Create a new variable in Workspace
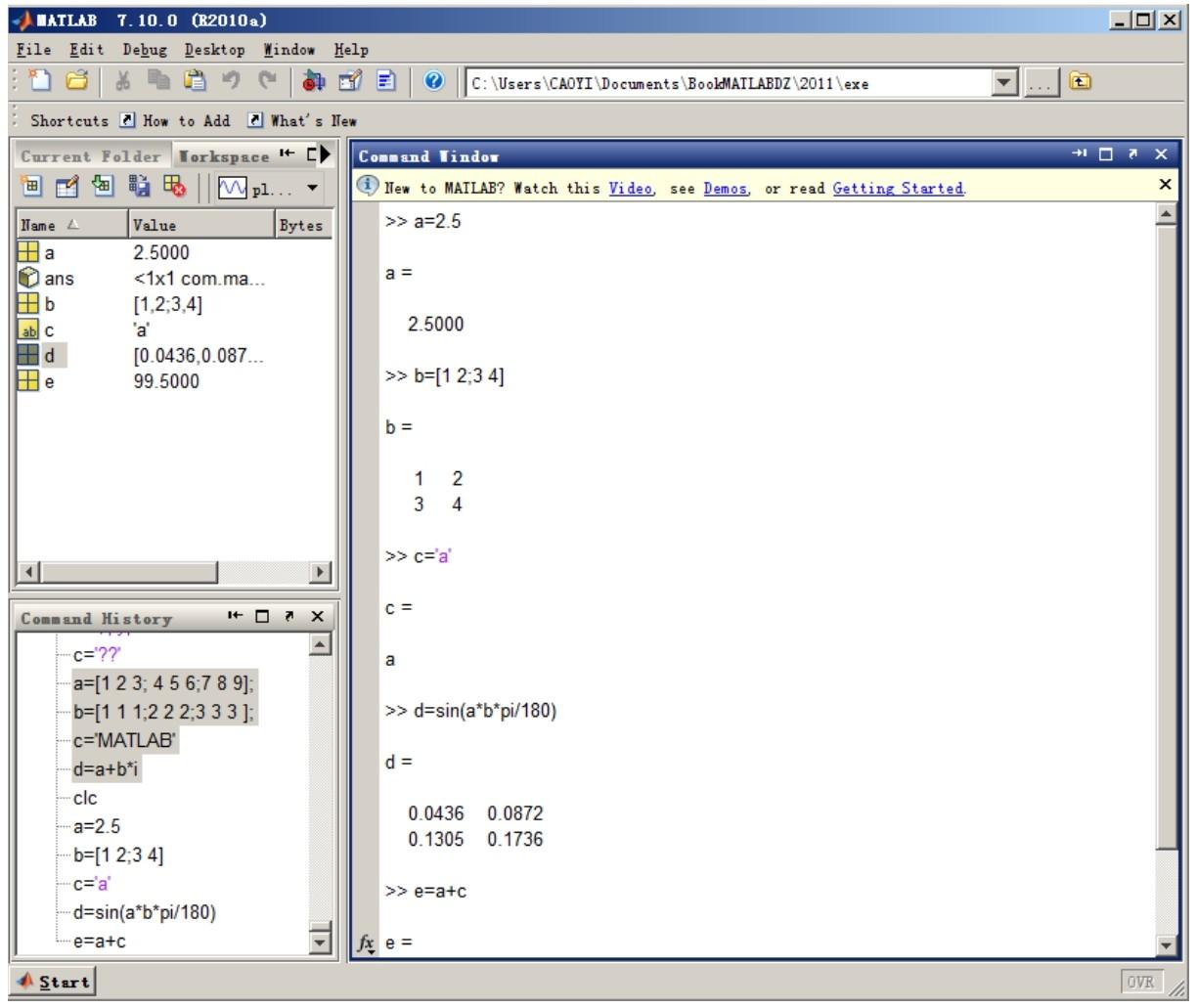 pyautogui.click(x=32, y=186)
